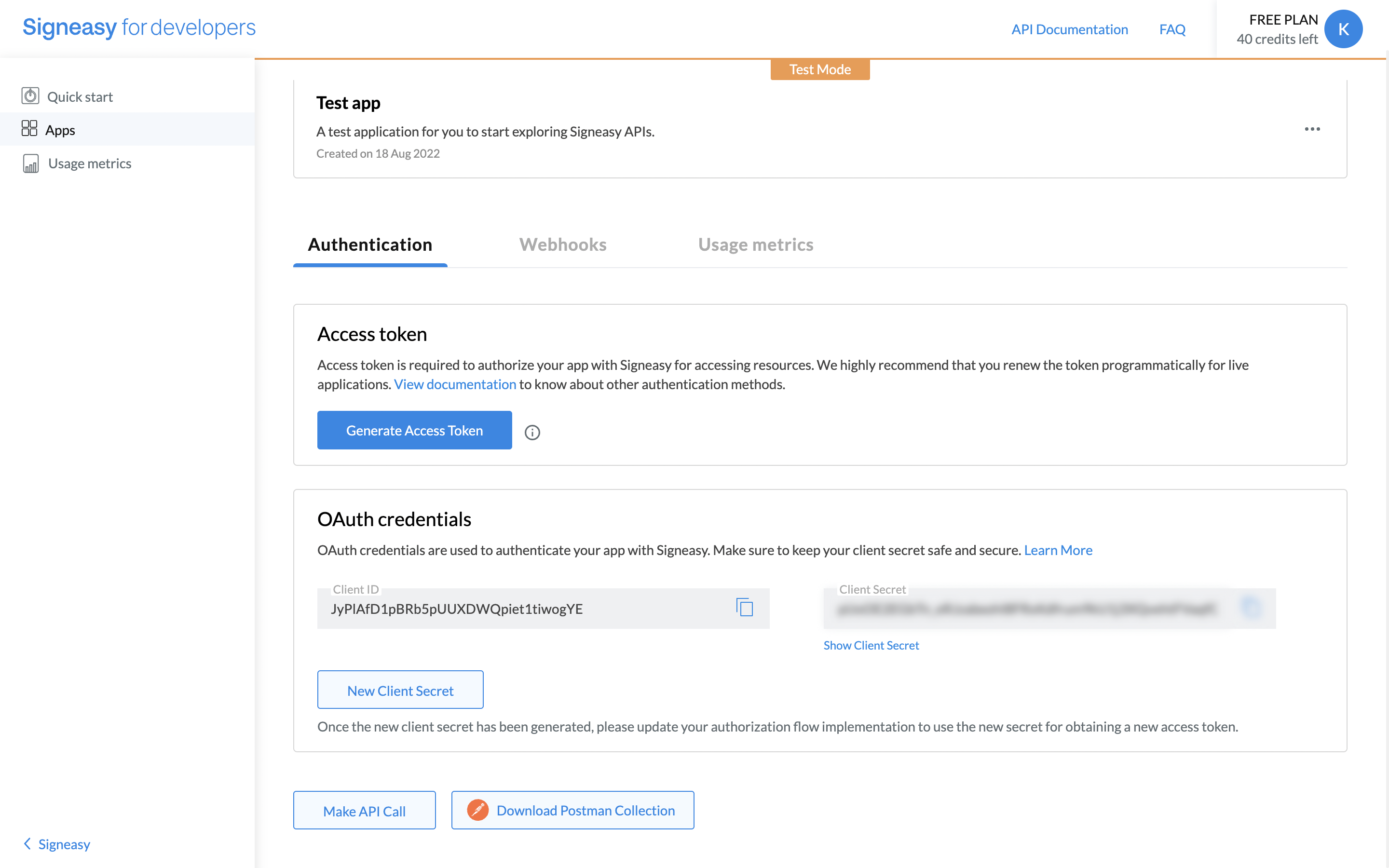The image size is (1389, 868).
Task: Click the Client ID text field
Action: 517,609
